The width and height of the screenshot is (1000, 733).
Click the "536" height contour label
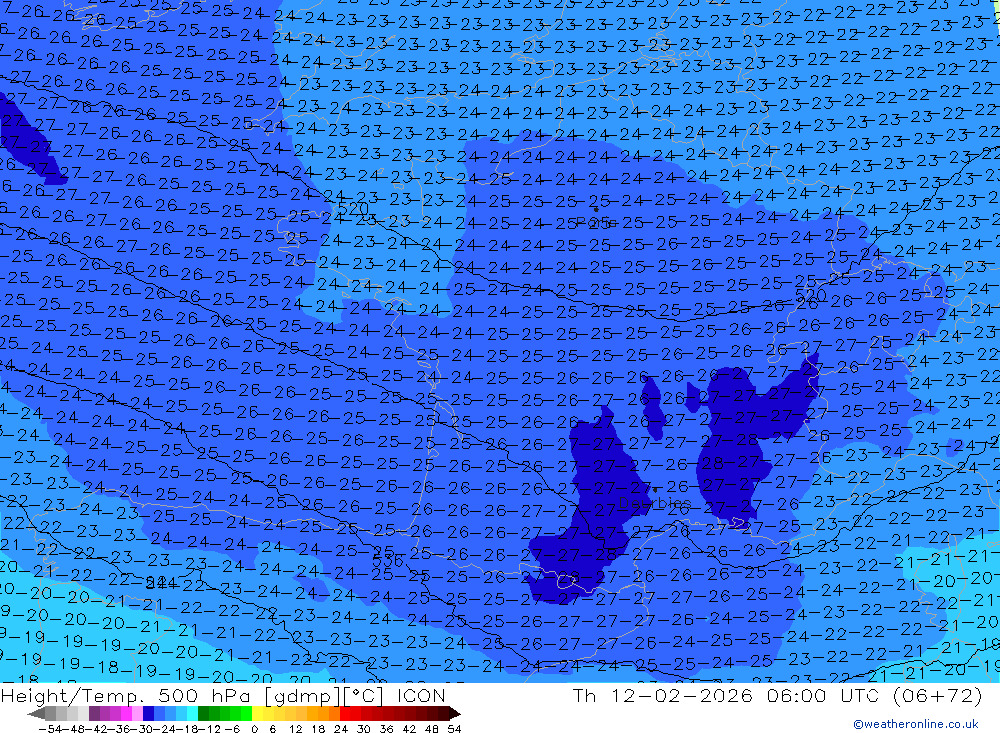tap(388, 561)
